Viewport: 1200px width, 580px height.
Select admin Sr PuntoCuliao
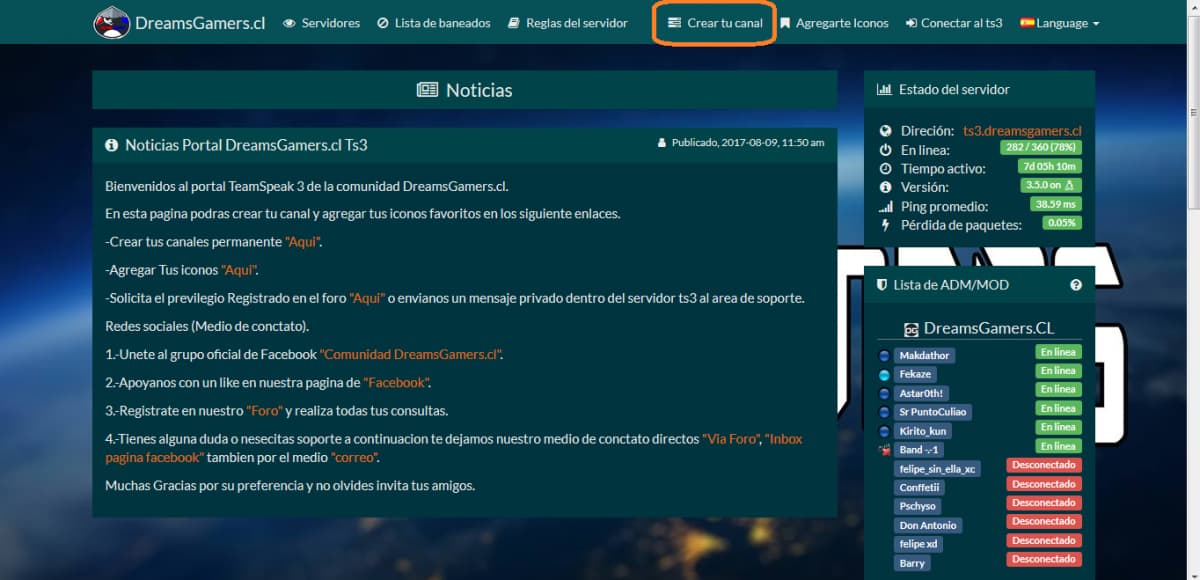(x=933, y=412)
